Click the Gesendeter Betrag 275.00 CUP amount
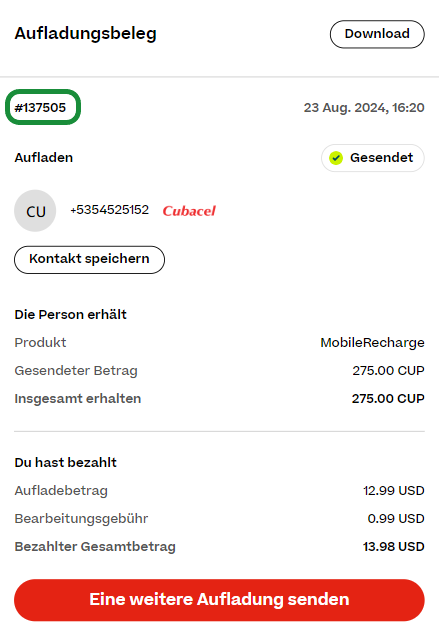 [388, 371]
